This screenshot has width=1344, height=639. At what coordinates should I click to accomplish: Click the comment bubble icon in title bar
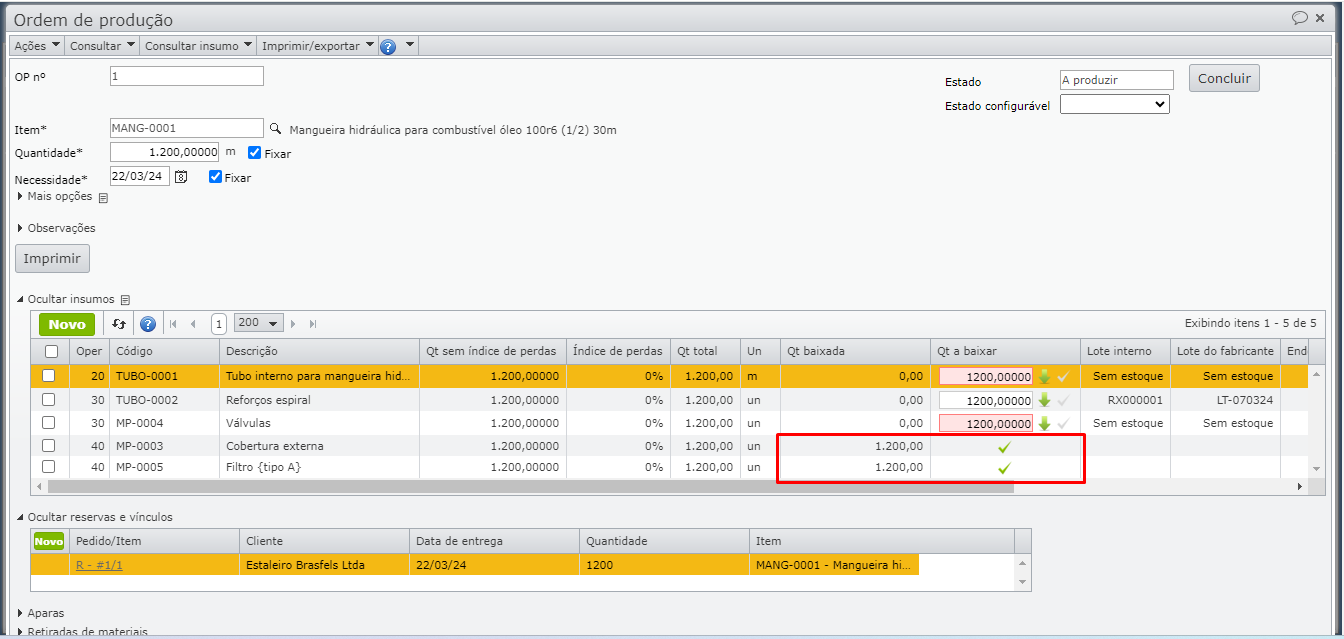(1300, 17)
